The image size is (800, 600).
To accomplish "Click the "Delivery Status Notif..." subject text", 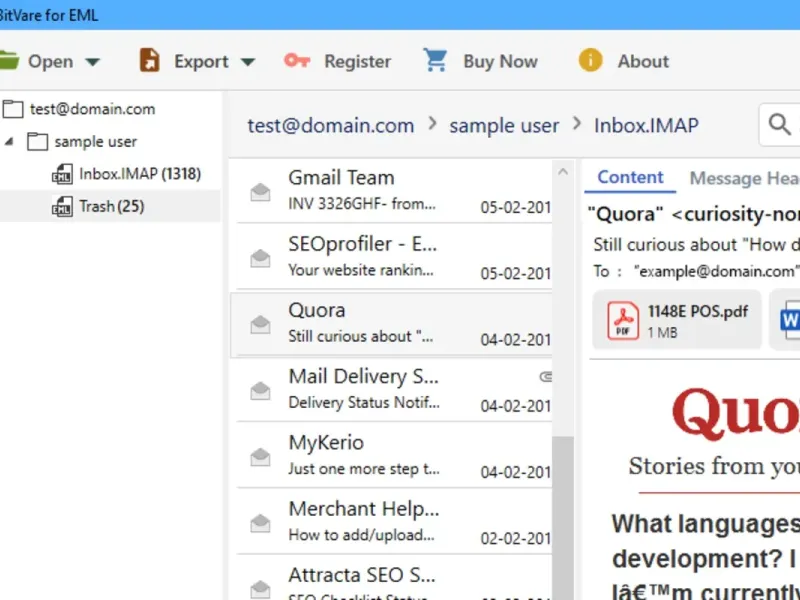I will tap(364, 403).
